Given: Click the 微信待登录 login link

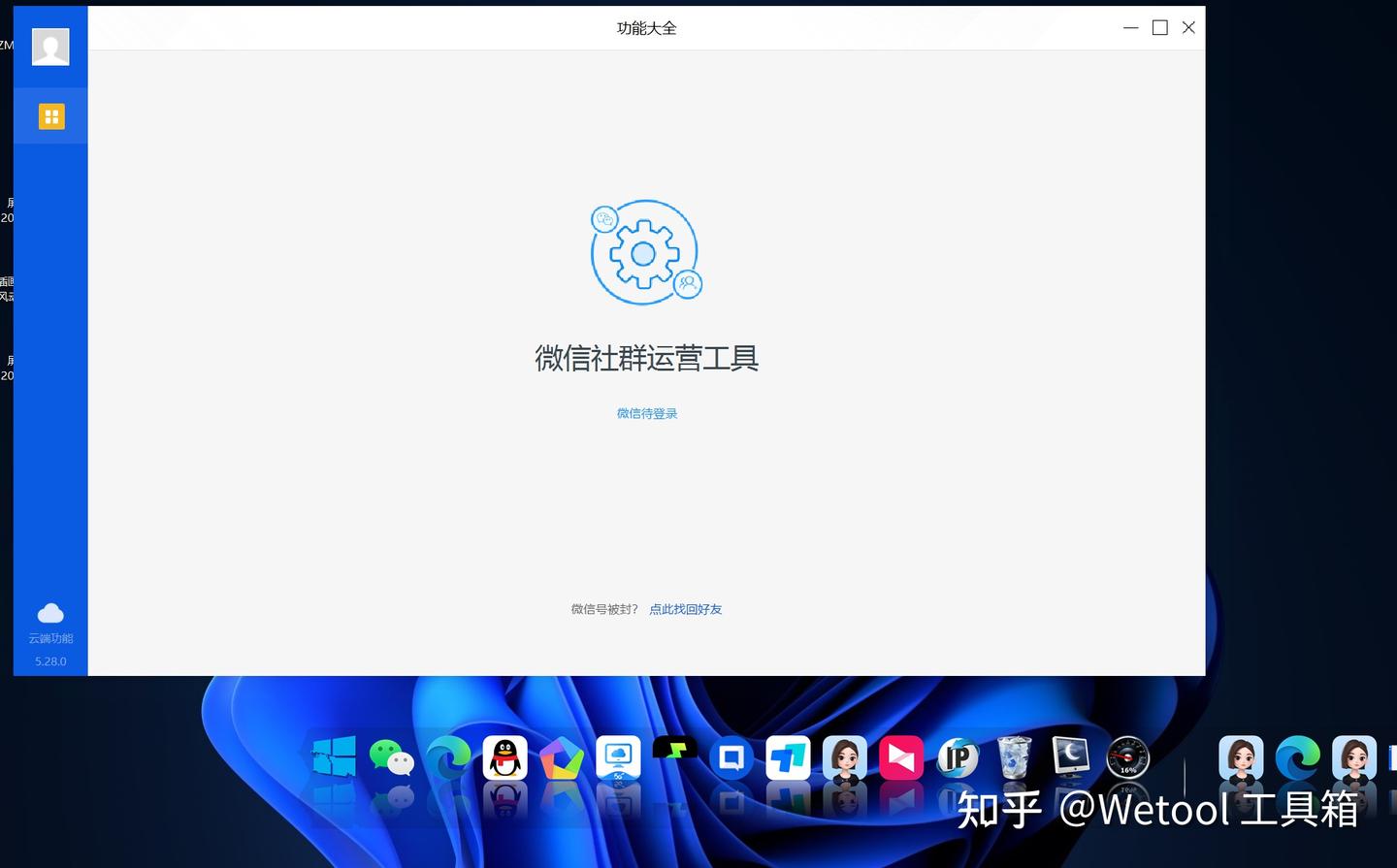Looking at the screenshot, I should (x=646, y=413).
